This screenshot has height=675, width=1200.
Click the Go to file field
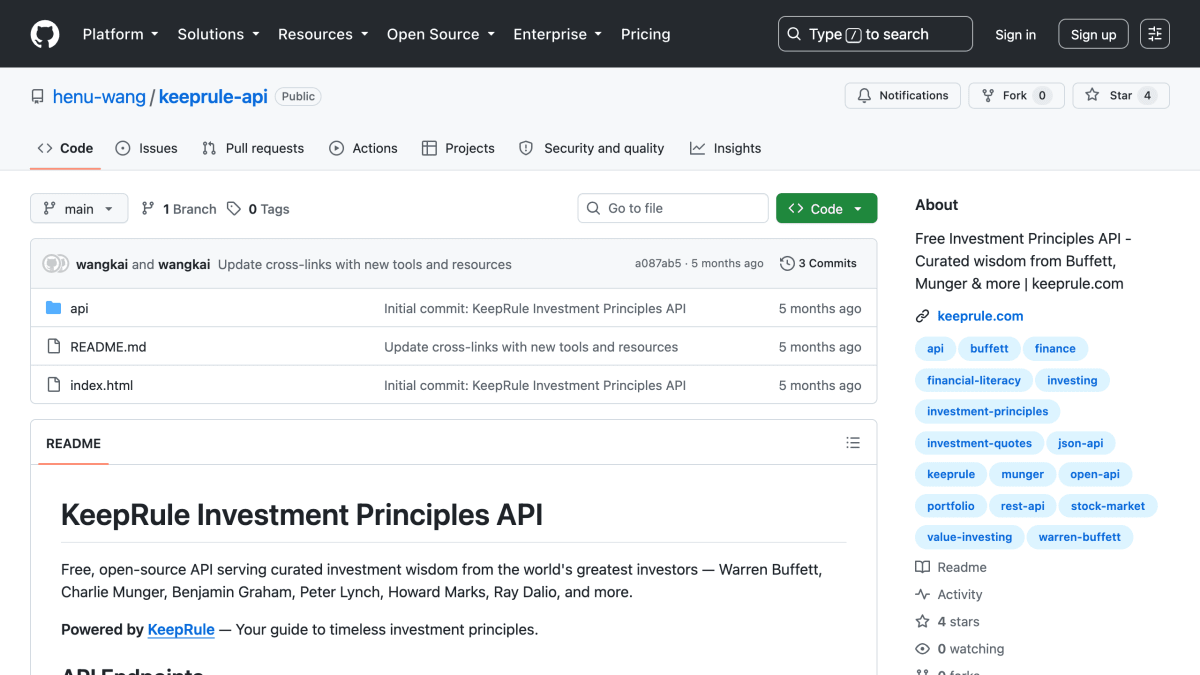(x=673, y=208)
